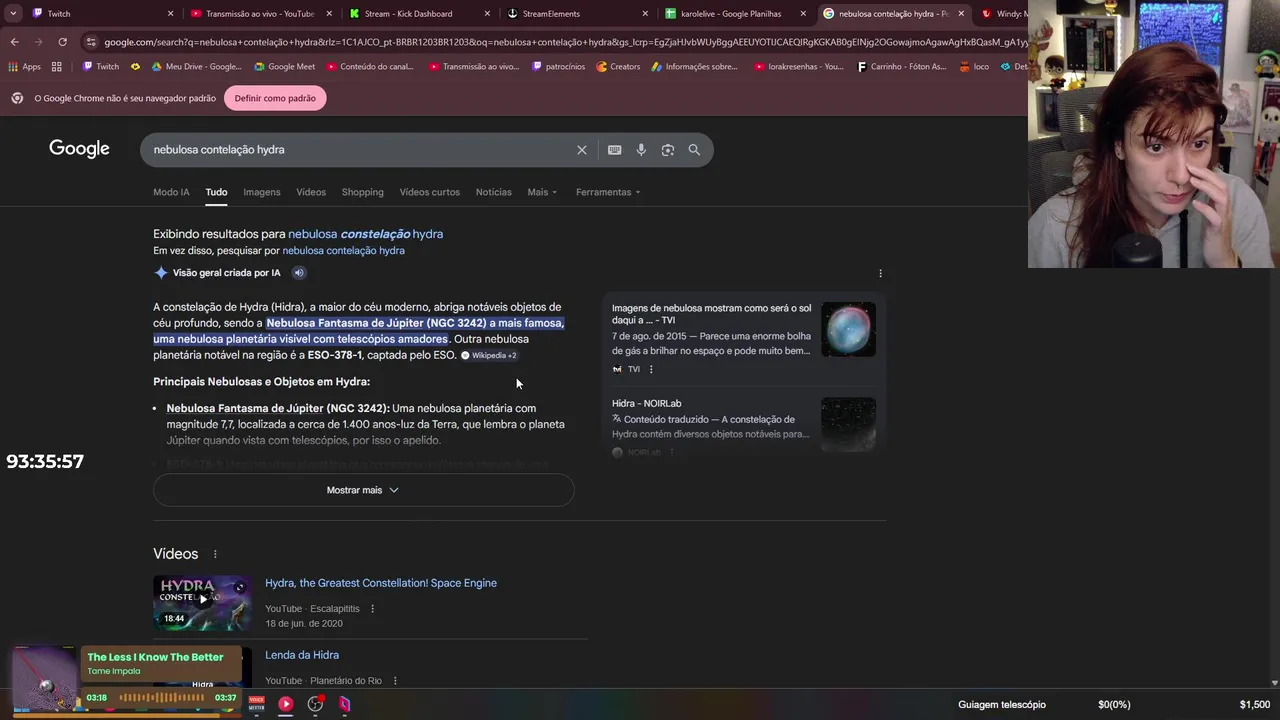
Task: Click the NOIRLab starfield thumbnail
Action: [848, 424]
